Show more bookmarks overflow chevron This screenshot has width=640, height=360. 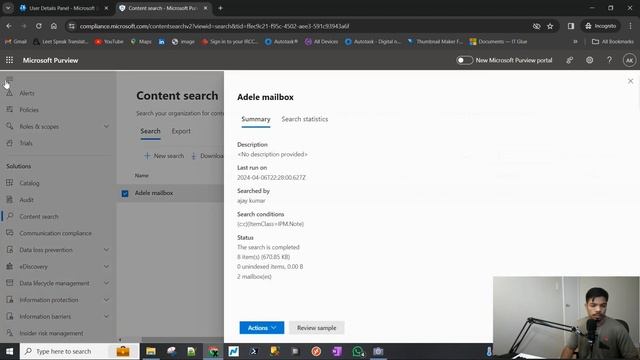click(575, 42)
